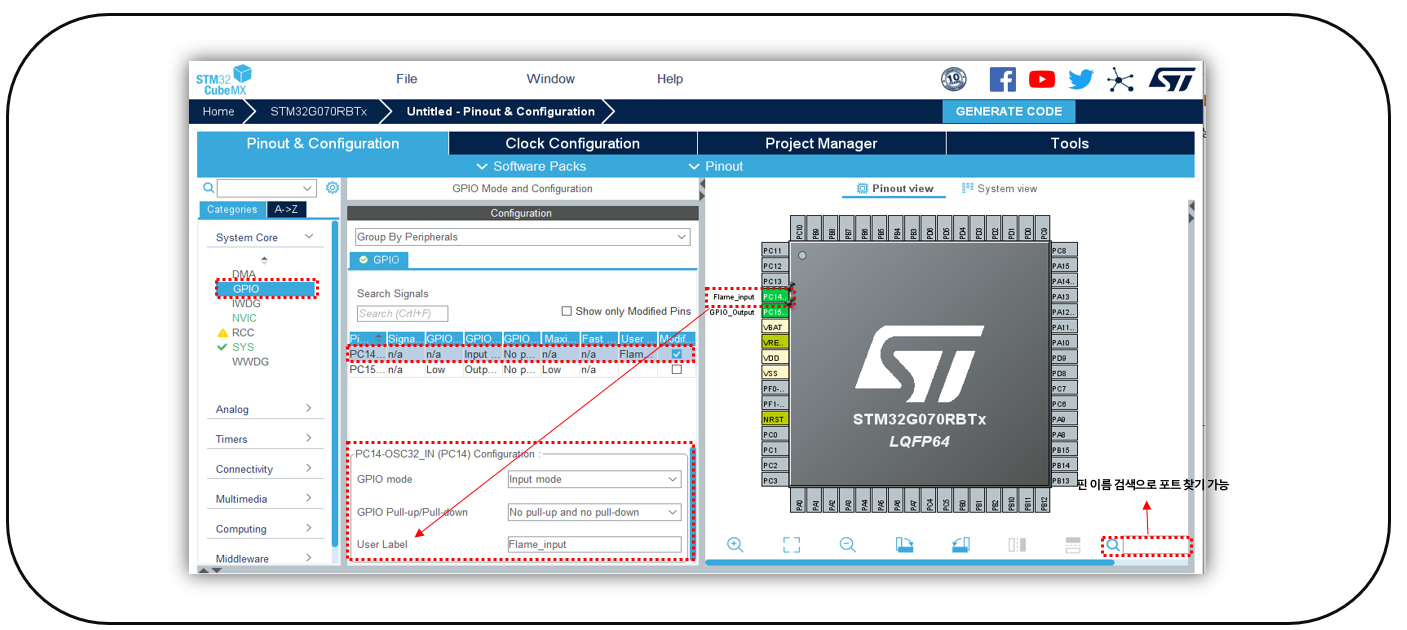Viewport: 1407px width, 630px height.
Task: Click the GENERATE CODE button
Action: 1009,111
